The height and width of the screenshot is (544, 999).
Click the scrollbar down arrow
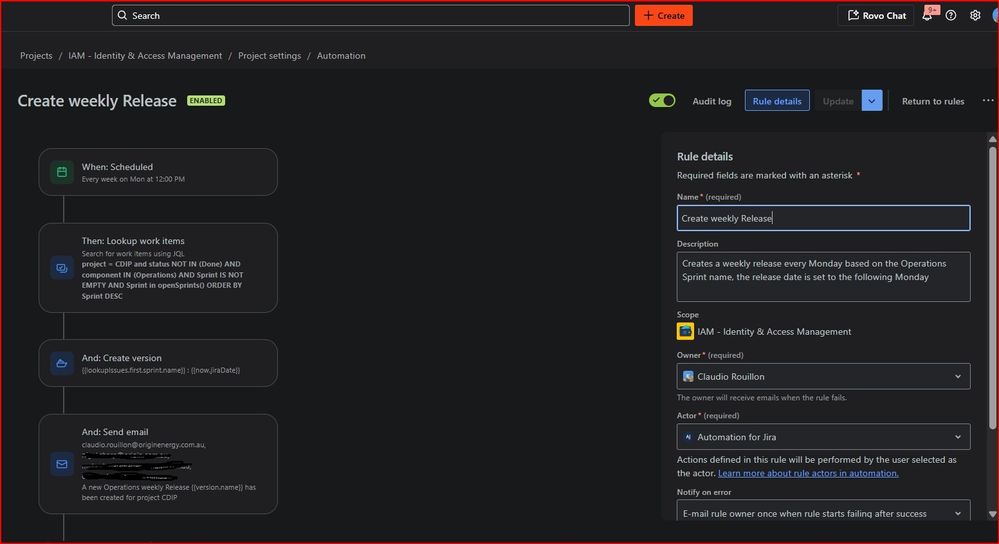pyautogui.click(x=992, y=514)
